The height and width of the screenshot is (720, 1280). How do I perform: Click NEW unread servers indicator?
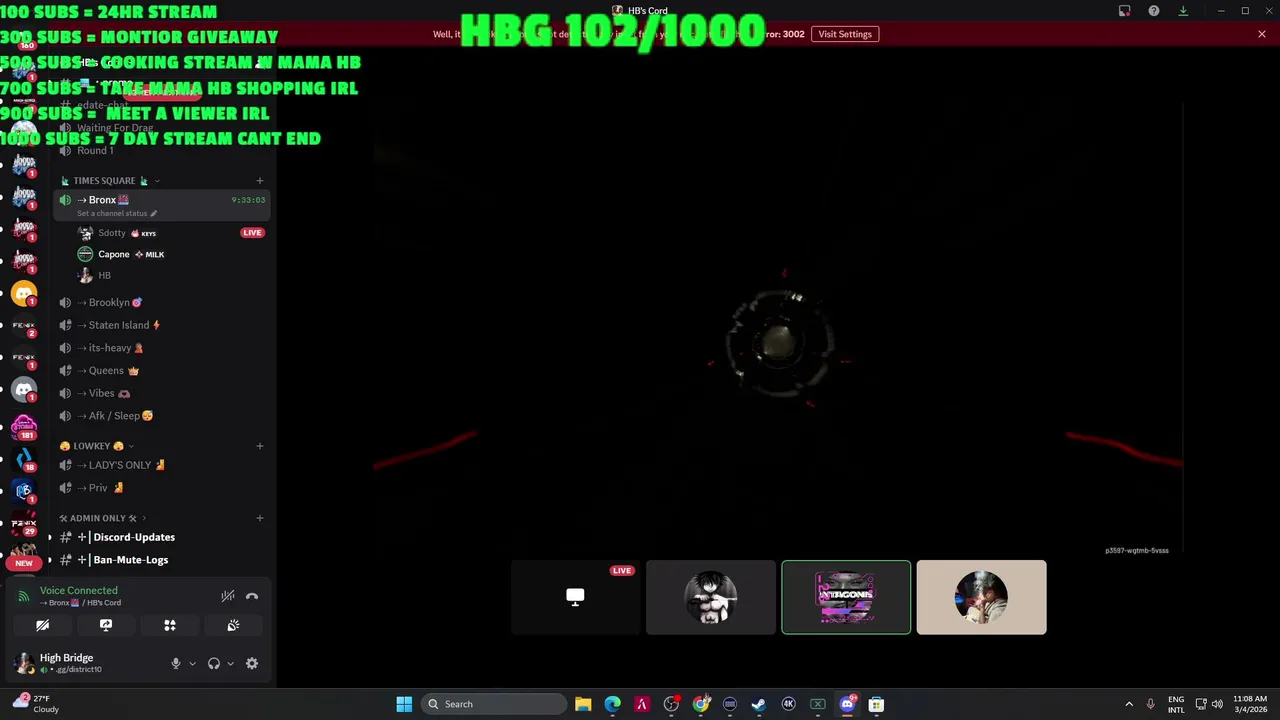pos(24,563)
